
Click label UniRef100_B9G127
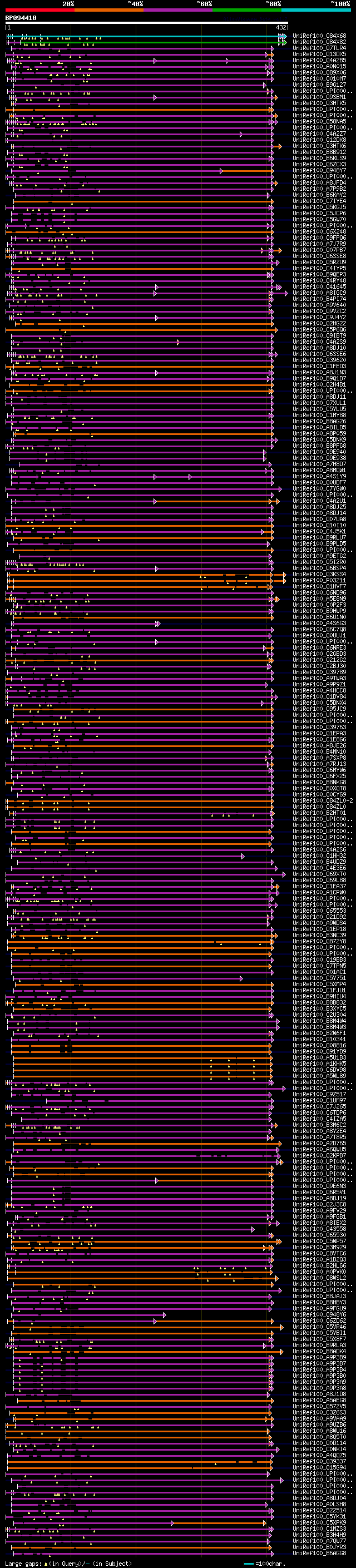(319, 85)
